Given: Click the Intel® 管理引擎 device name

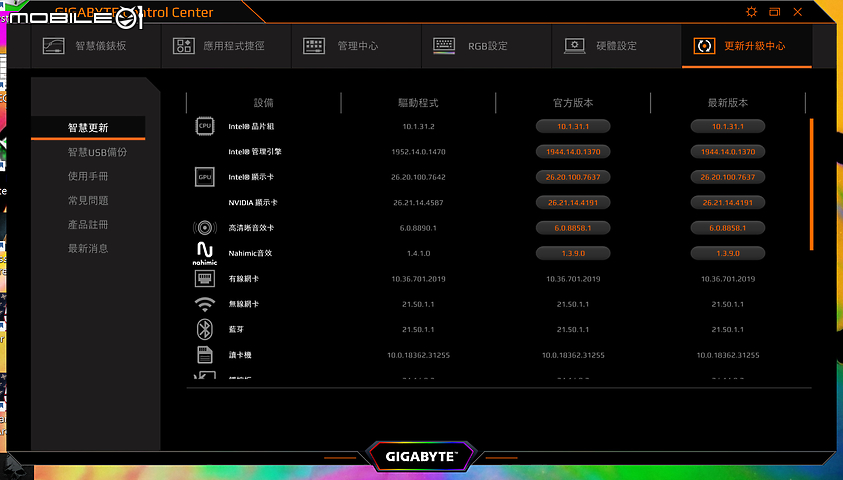Looking at the screenshot, I should pos(255,152).
